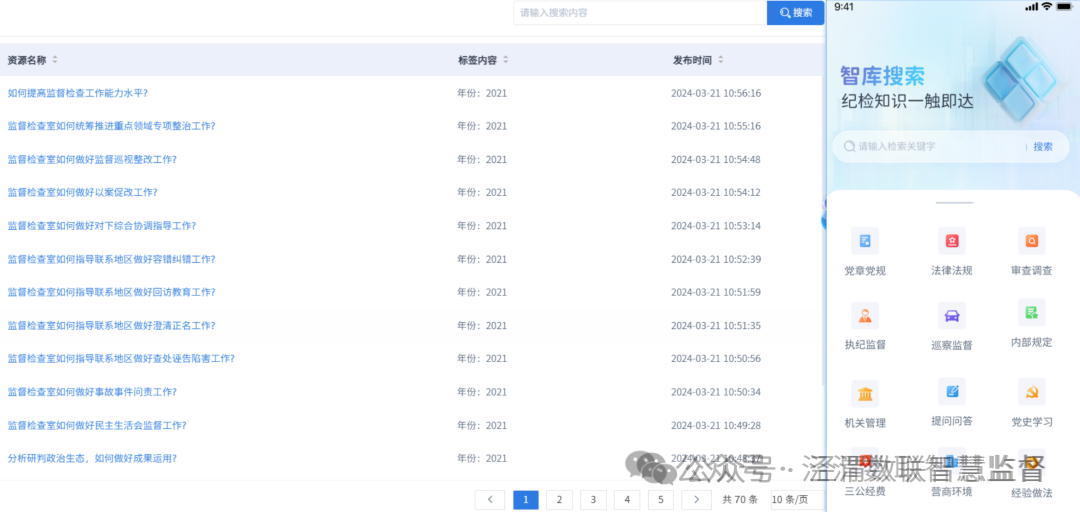Click the 请输入搜索内容 search field
This screenshot has height=512, width=1080.
point(640,12)
